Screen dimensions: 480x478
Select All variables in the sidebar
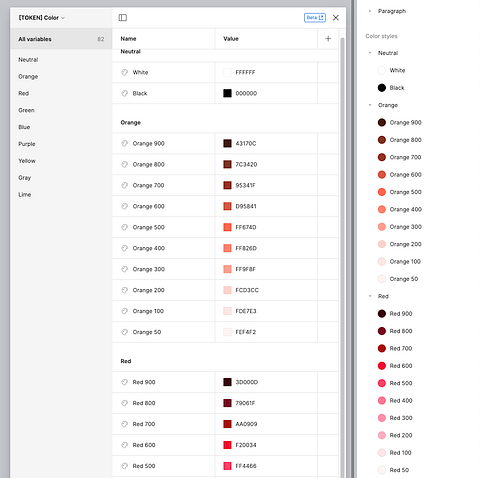coord(61,39)
